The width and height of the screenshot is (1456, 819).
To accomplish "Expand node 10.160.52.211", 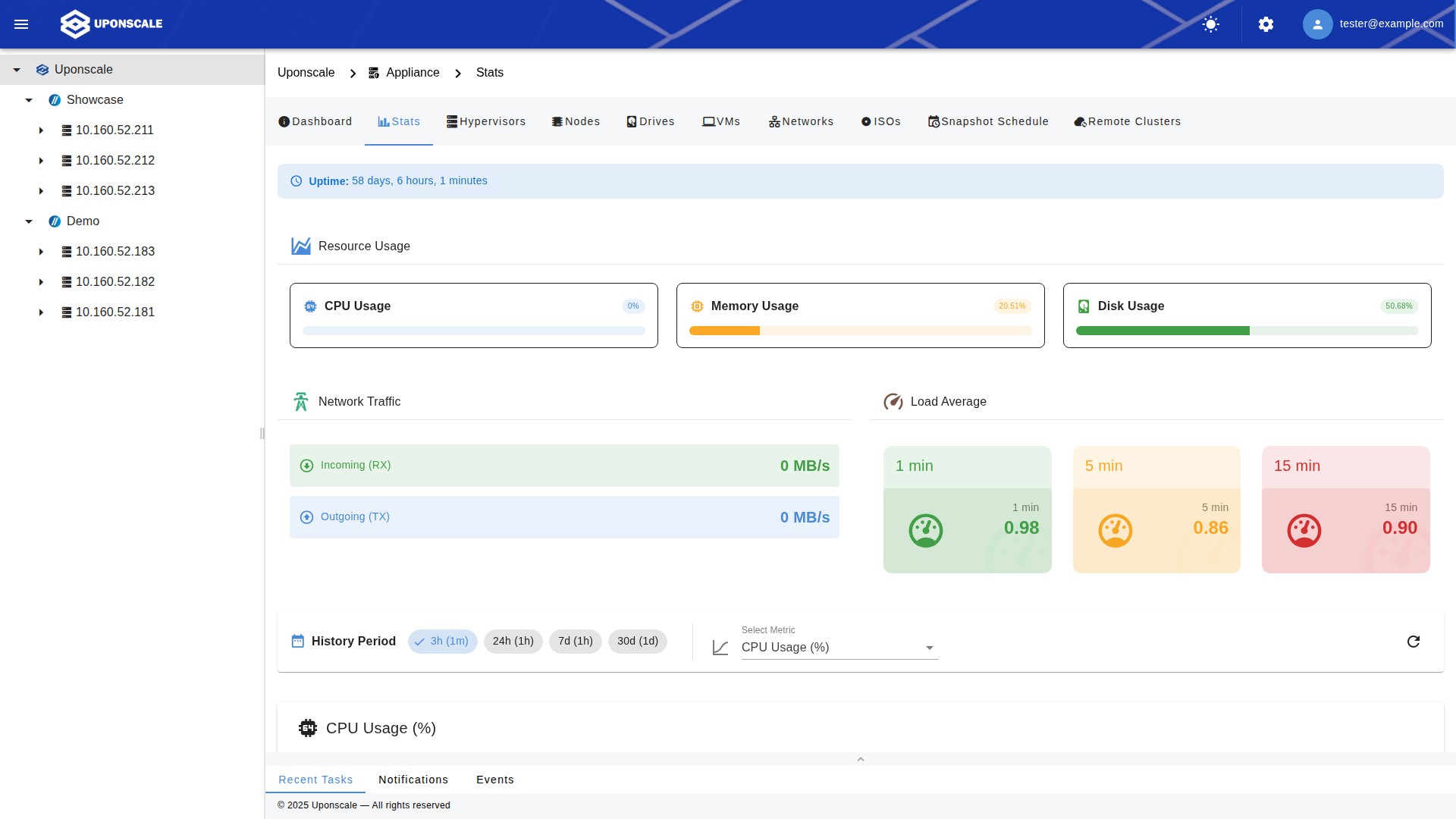I will (42, 130).
